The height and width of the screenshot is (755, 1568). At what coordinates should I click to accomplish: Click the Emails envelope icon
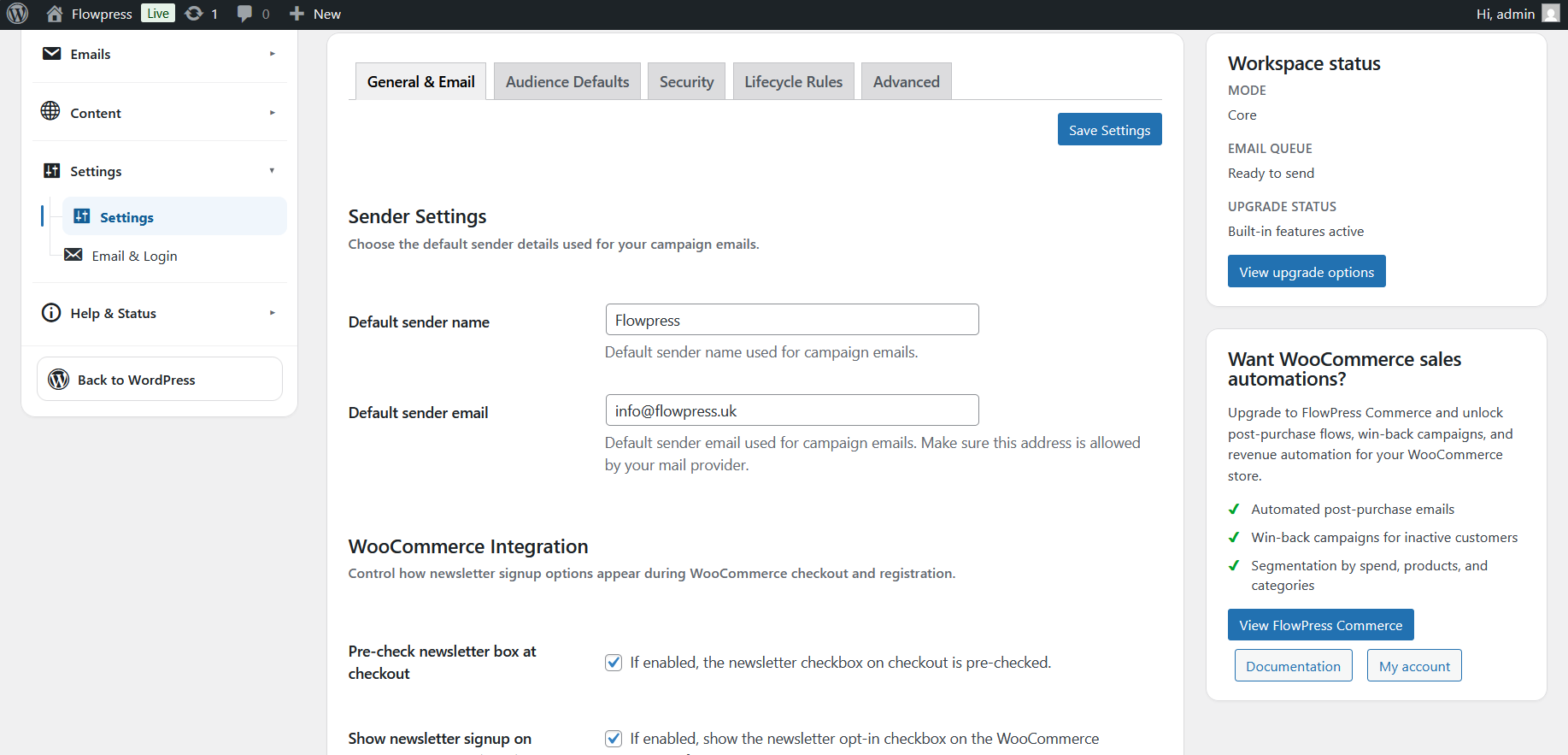point(52,54)
